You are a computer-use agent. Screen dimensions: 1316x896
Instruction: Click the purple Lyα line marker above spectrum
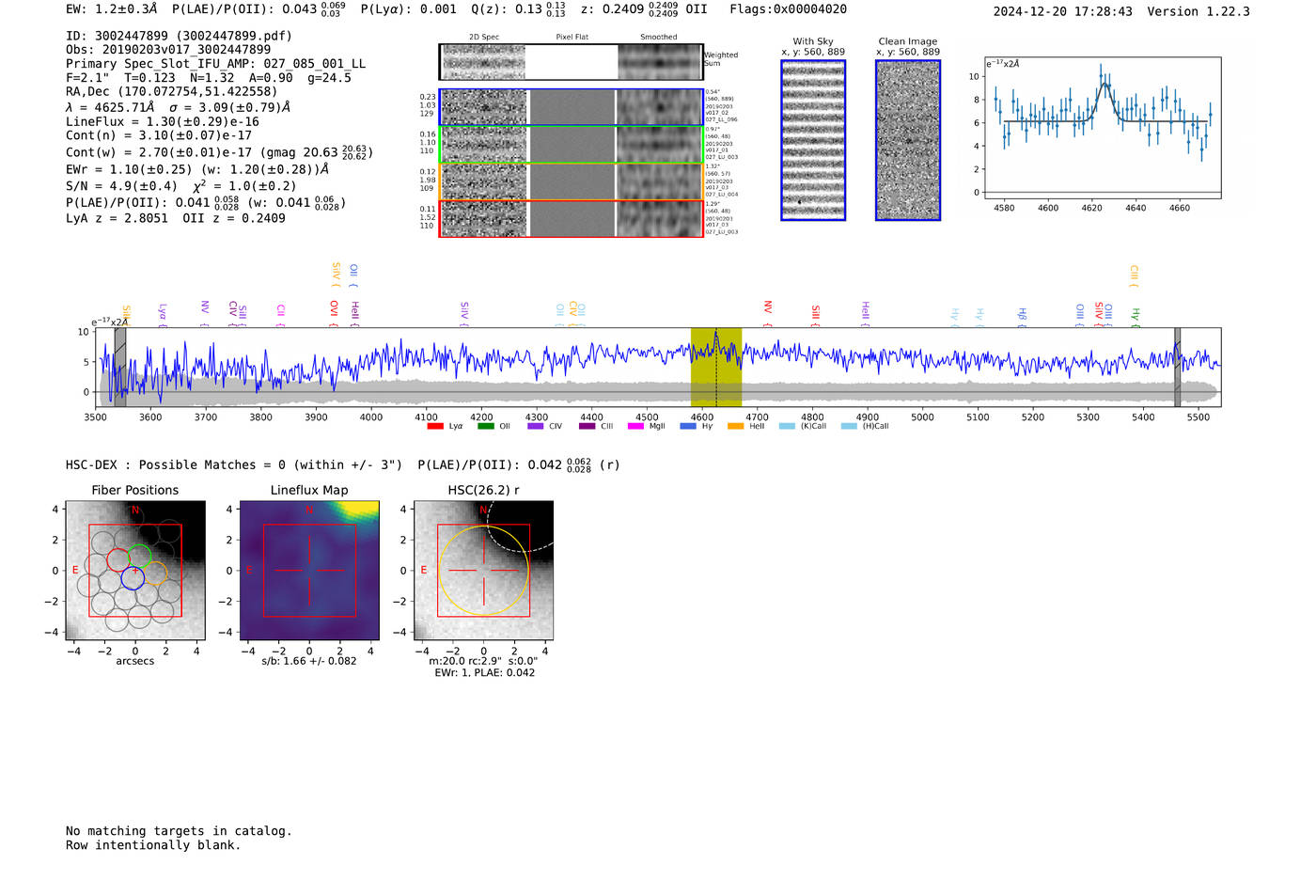(x=163, y=315)
